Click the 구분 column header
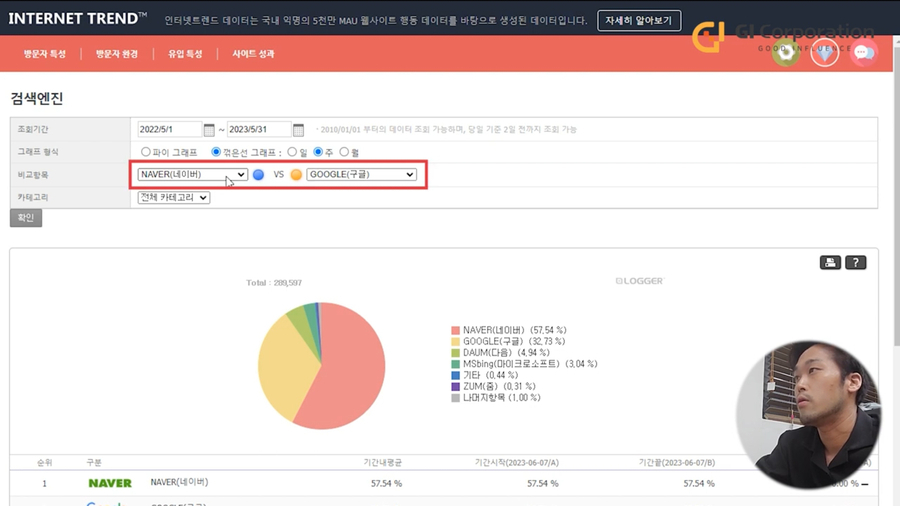This screenshot has width=900, height=506. 94,462
